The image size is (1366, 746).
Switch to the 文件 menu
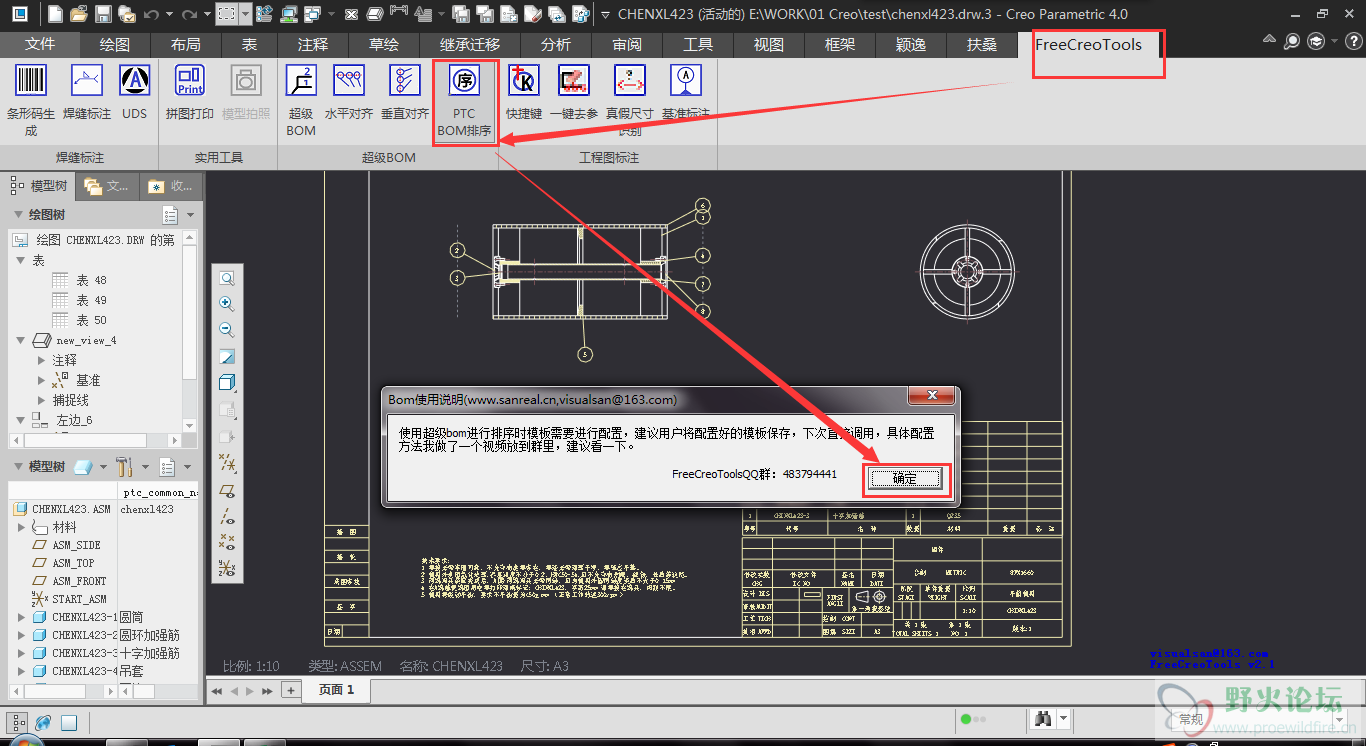click(x=40, y=45)
